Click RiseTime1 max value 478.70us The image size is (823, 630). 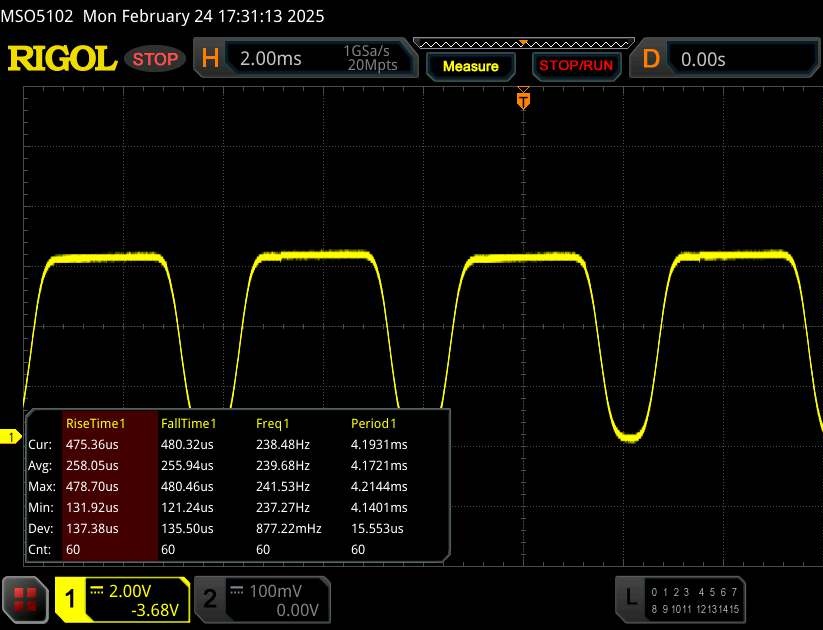(92, 487)
